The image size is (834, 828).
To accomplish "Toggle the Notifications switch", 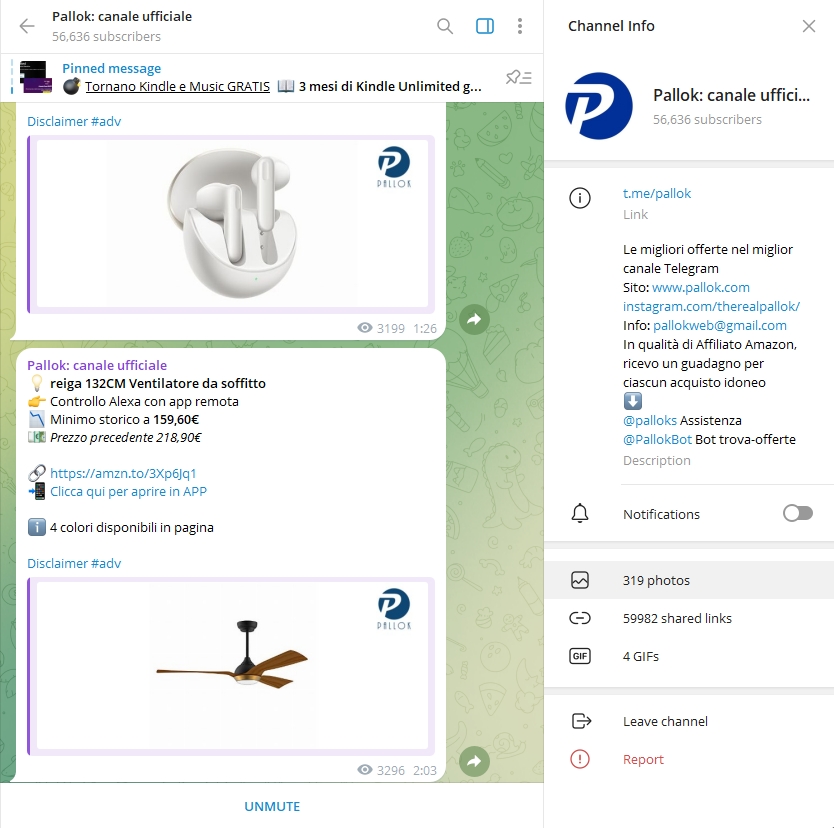I will click(797, 513).
